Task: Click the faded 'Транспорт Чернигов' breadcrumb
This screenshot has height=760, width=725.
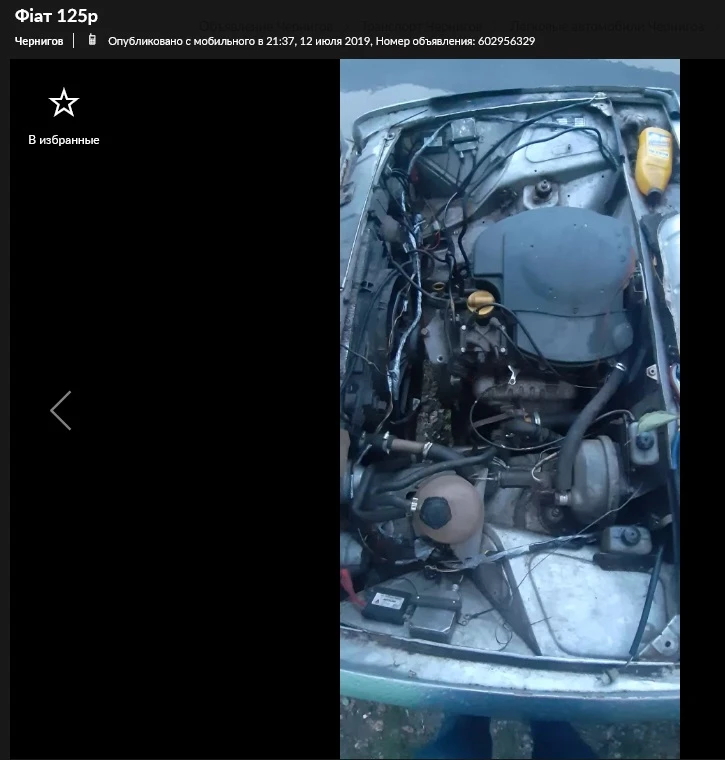Action: [421, 26]
